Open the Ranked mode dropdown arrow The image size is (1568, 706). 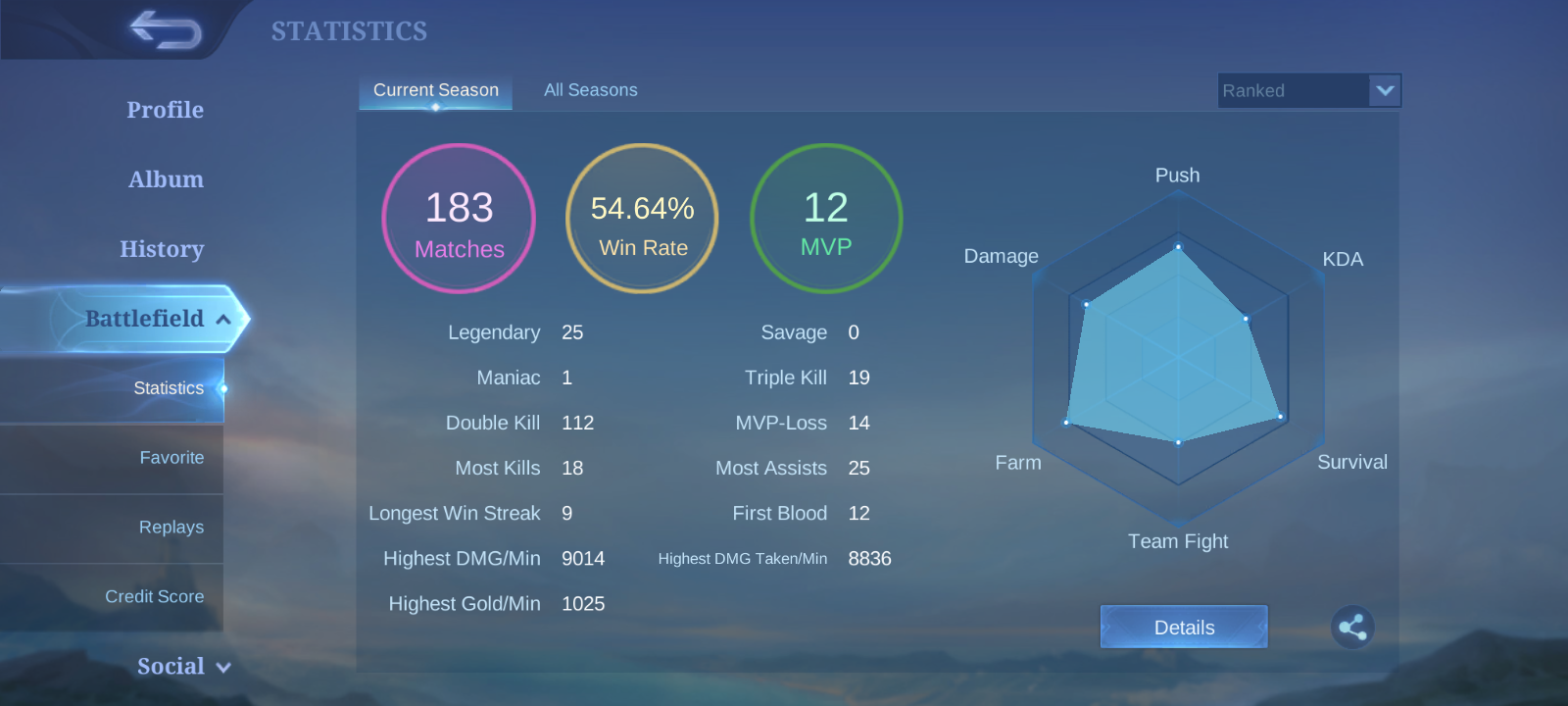coord(1384,90)
